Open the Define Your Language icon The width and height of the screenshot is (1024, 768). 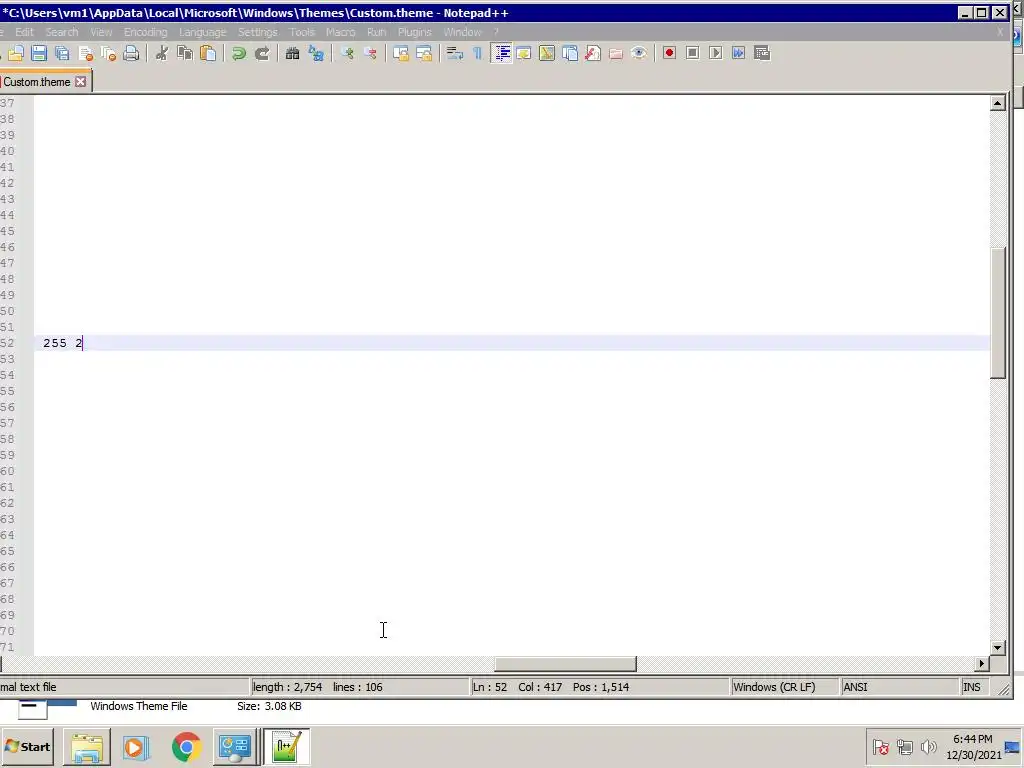(524, 54)
